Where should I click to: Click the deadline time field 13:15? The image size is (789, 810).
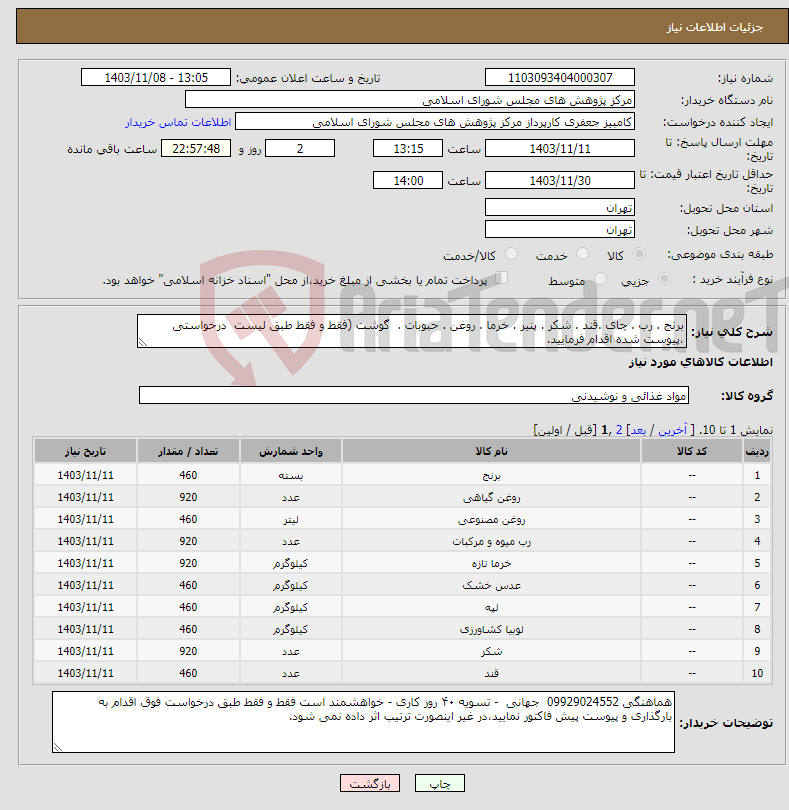(408, 148)
